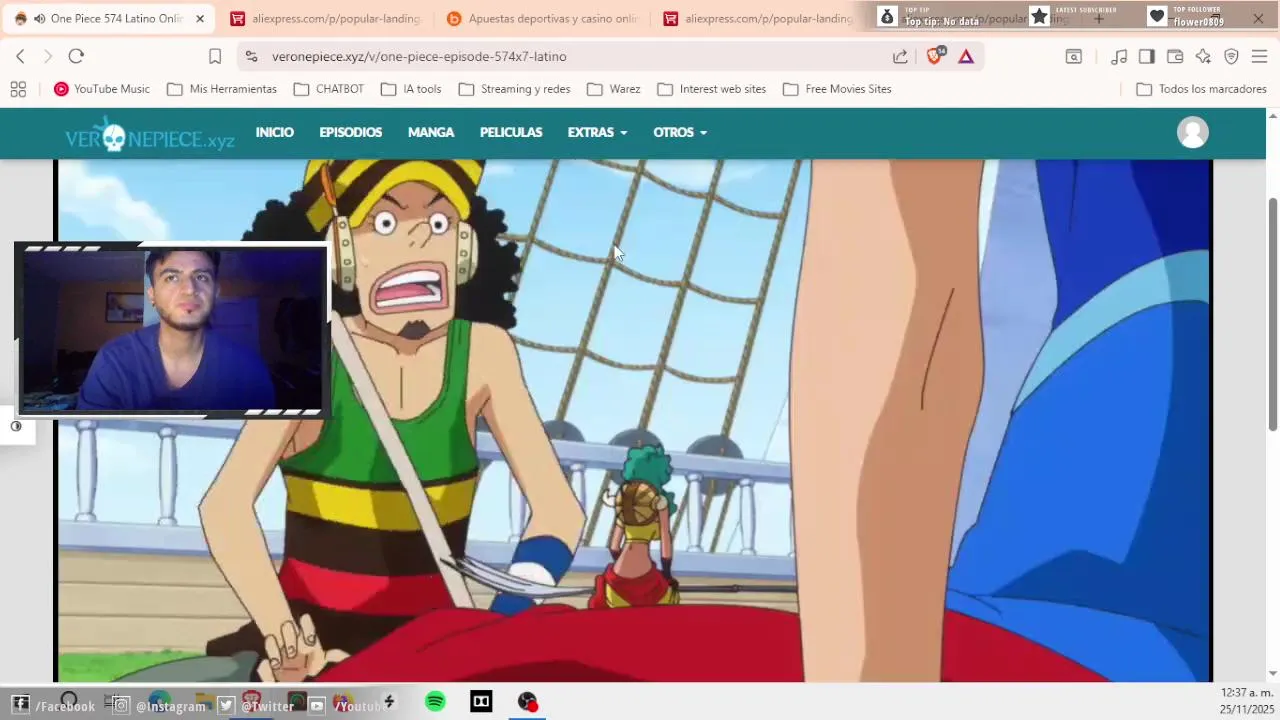Go back with the browser back arrow
This screenshot has width=1280, height=720.
20,57
